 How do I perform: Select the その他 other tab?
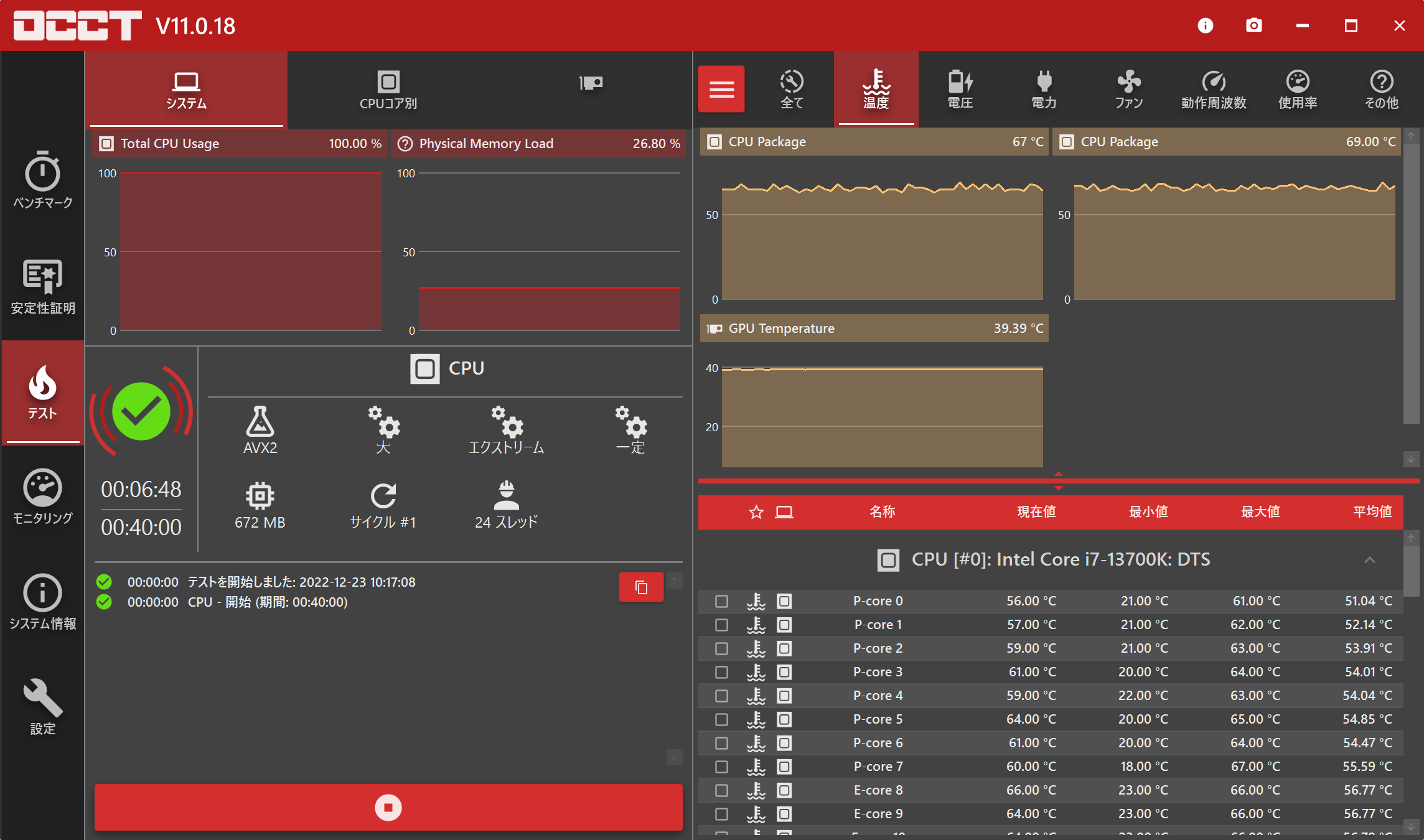coord(1382,89)
